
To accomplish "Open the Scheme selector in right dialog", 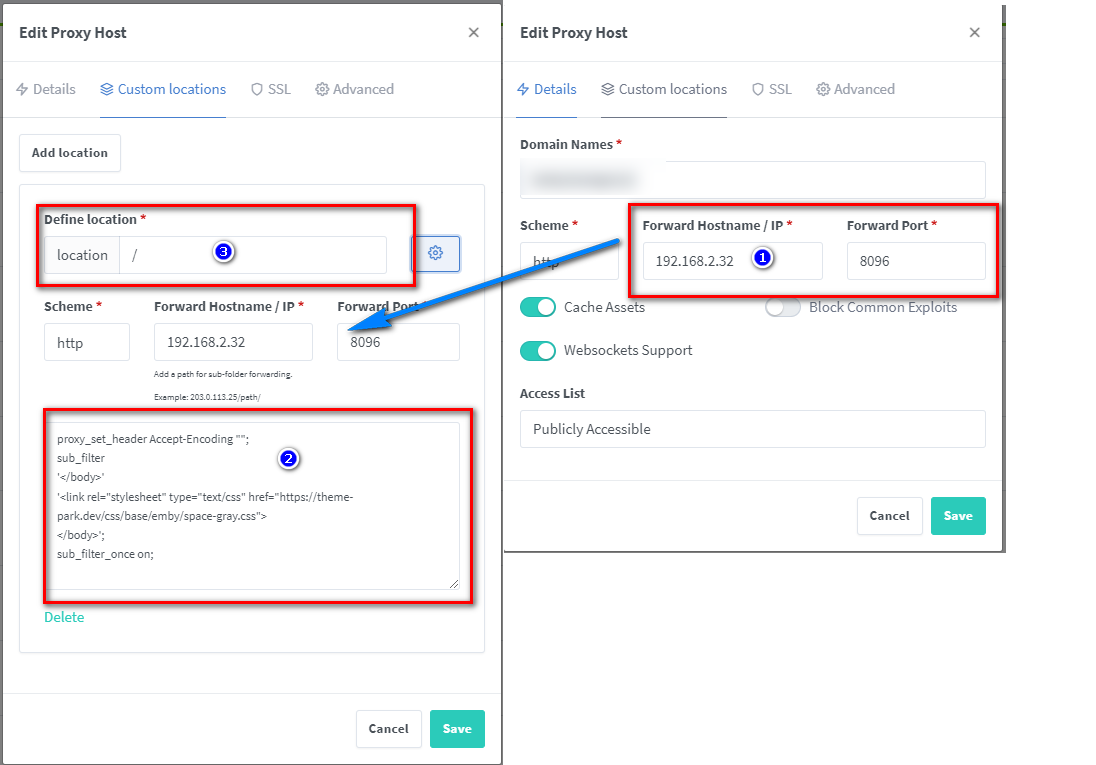I will (568, 262).
